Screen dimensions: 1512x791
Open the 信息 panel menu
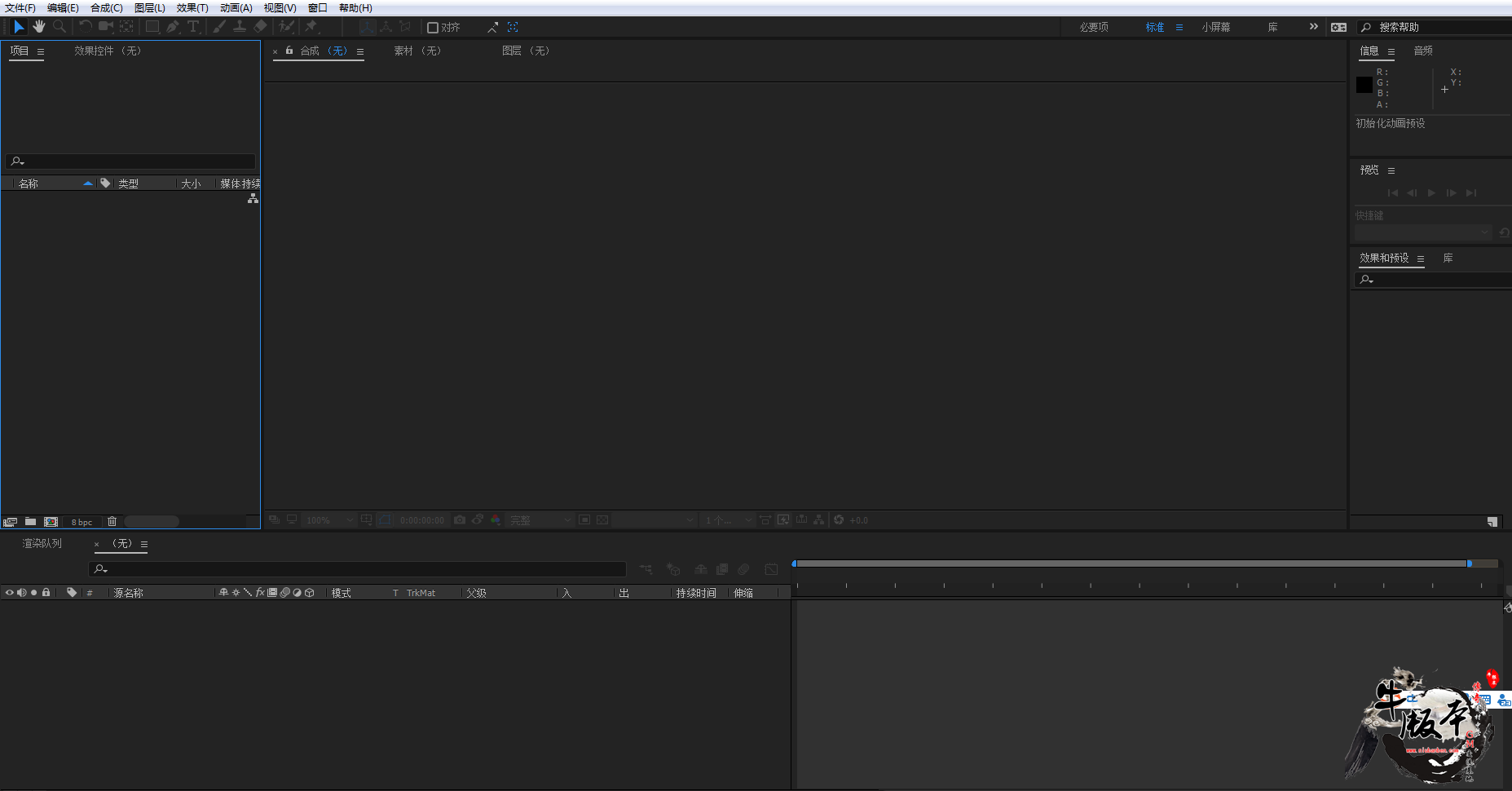click(1391, 51)
